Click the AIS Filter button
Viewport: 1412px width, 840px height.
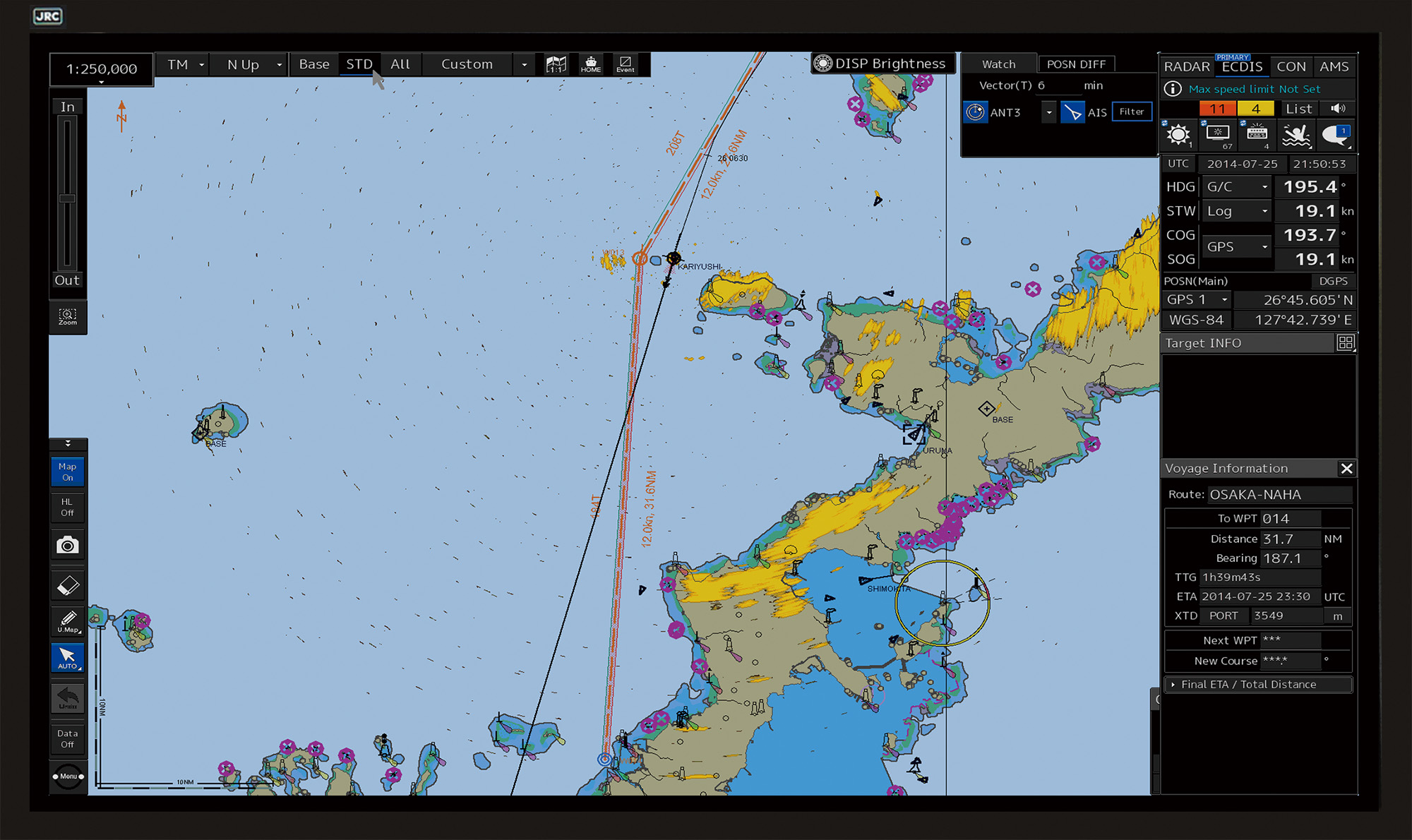[1132, 112]
